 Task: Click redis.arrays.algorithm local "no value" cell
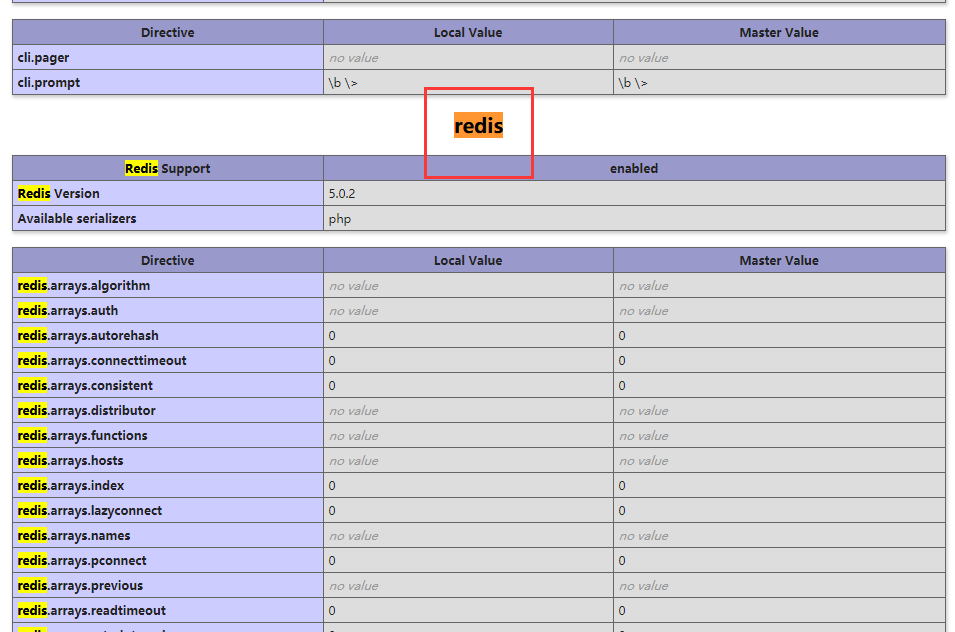click(x=468, y=286)
